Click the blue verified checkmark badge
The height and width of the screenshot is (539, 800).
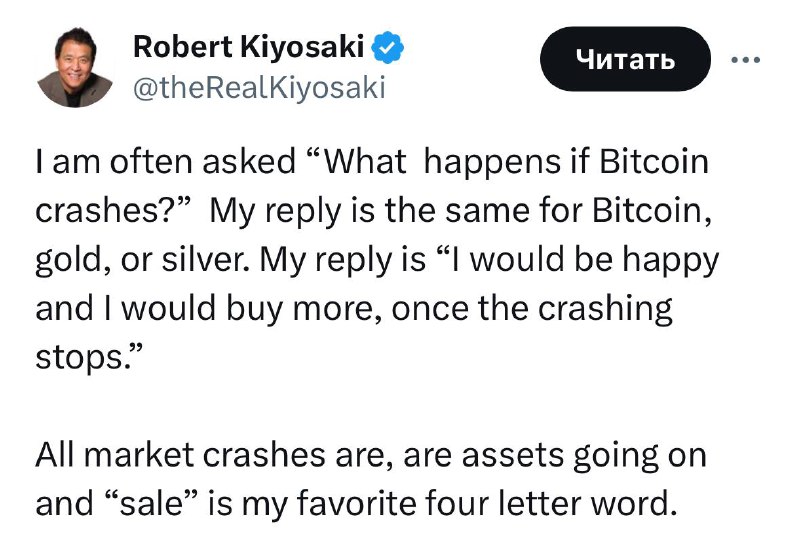pyautogui.click(x=388, y=47)
